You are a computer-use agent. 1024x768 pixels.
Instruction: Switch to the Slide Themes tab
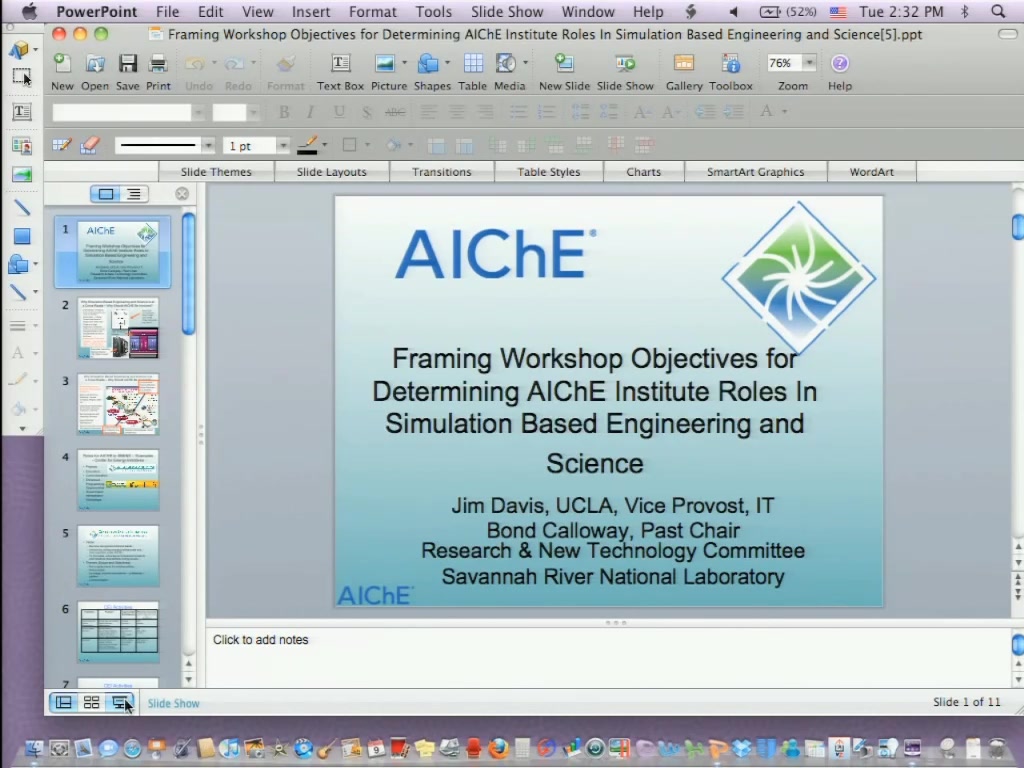pos(216,172)
